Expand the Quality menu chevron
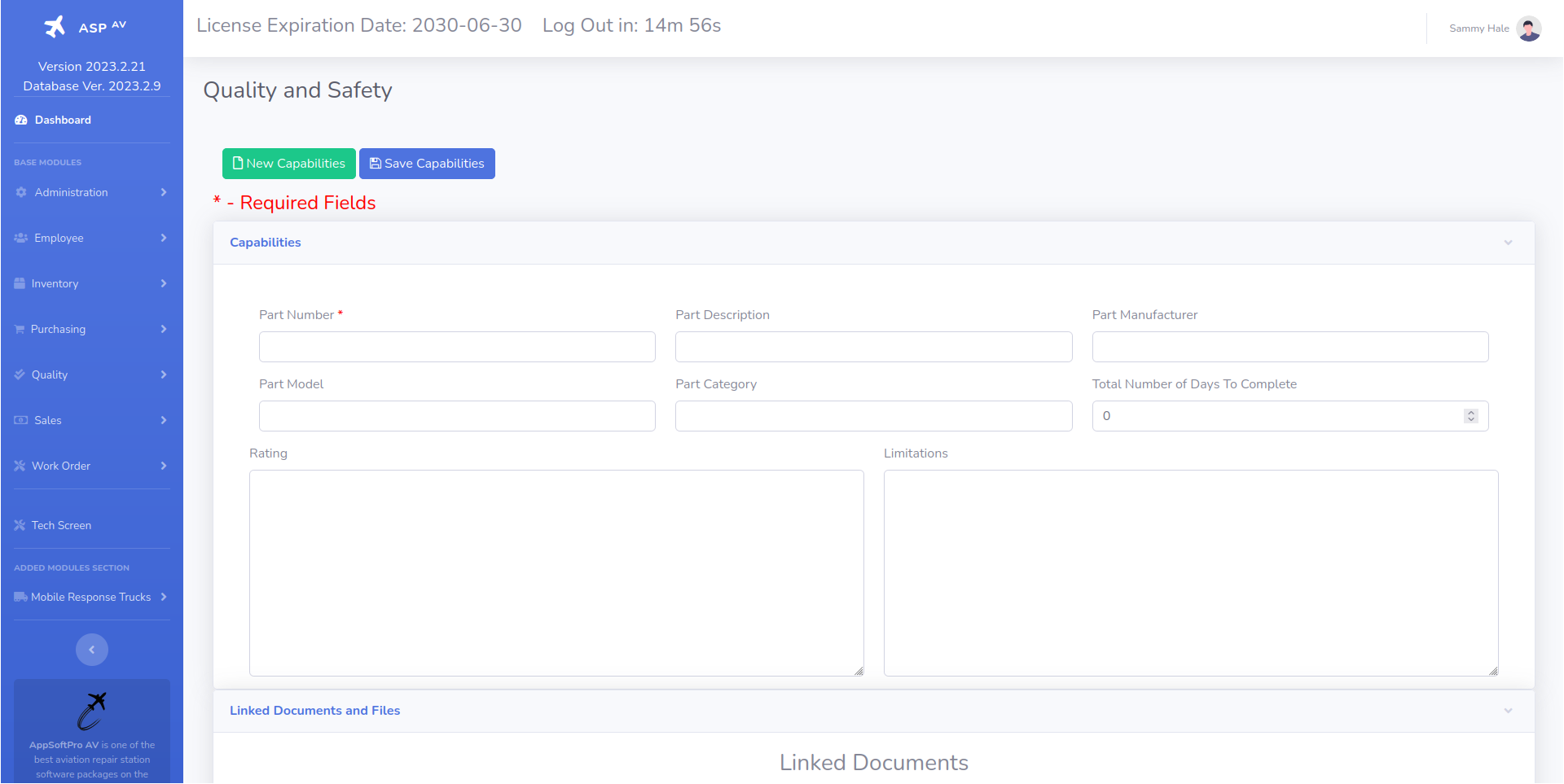 pyautogui.click(x=164, y=374)
